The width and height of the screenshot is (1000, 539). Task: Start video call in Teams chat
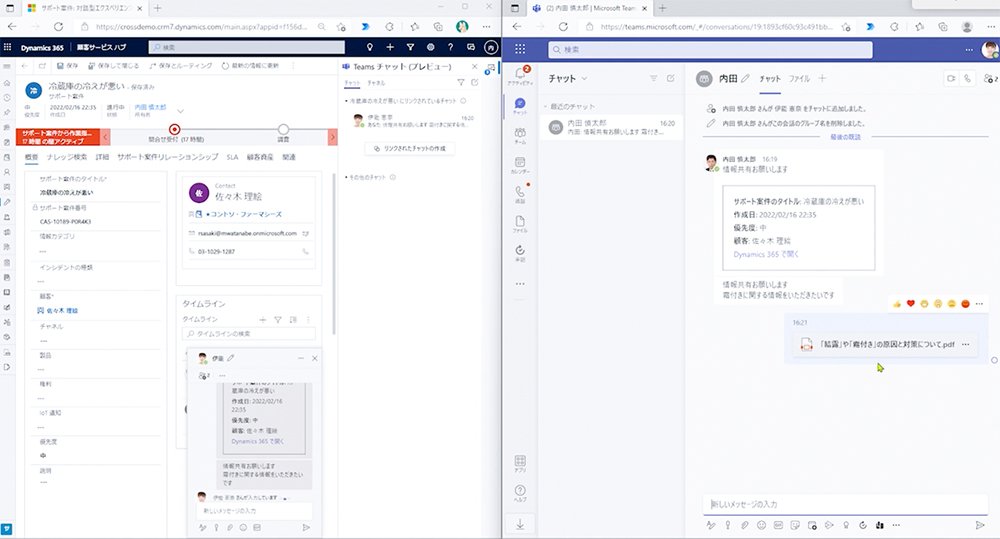[x=951, y=78]
